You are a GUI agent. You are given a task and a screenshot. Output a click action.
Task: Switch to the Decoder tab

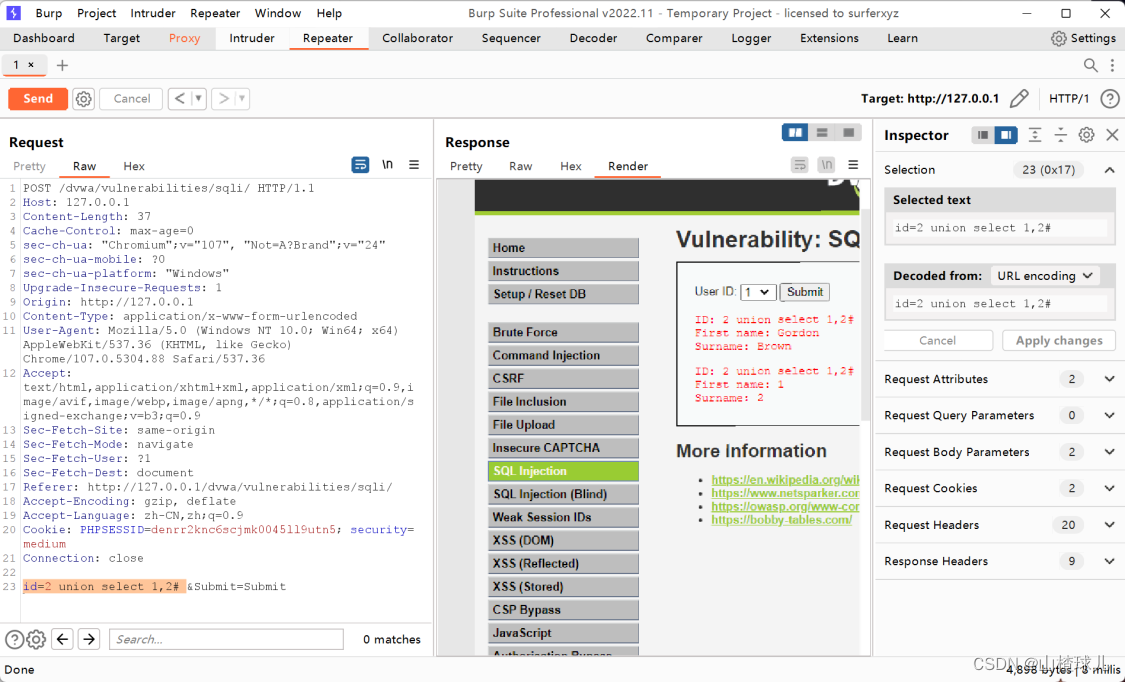coord(593,39)
